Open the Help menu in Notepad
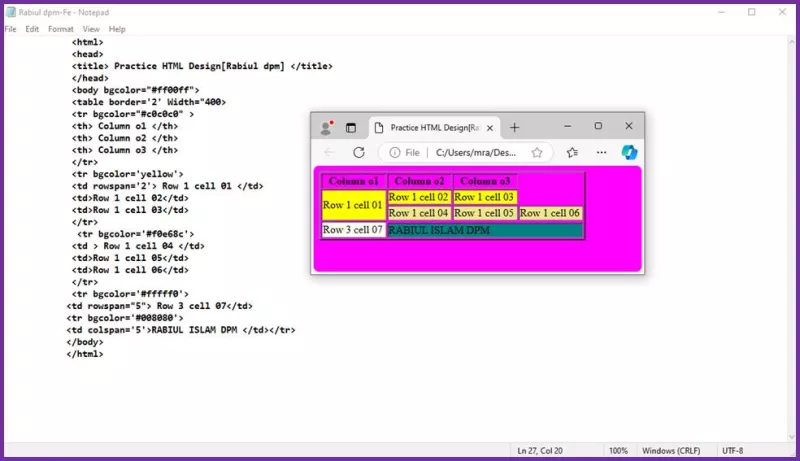The image size is (800, 461). [x=117, y=29]
